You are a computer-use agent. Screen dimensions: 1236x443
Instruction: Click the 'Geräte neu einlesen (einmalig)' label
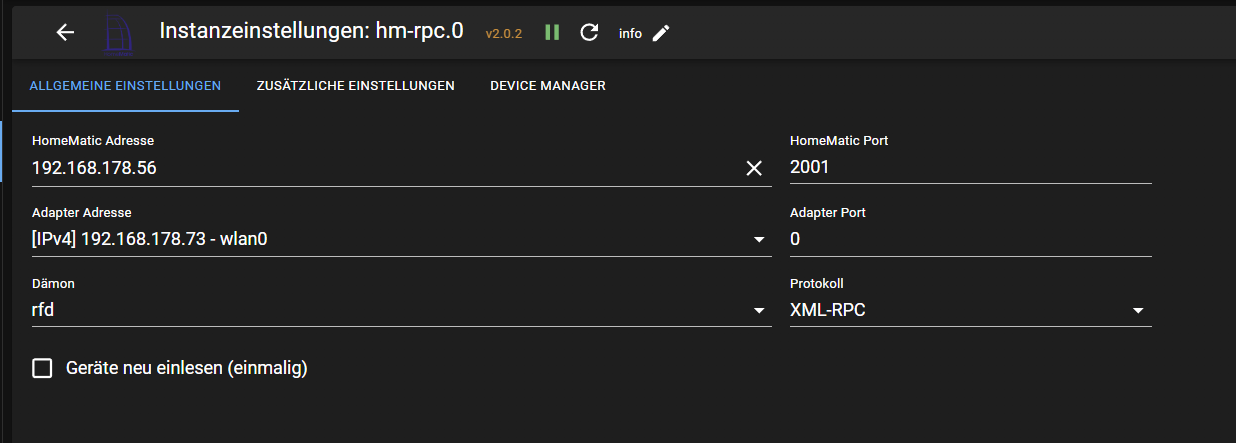pyautogui.click(x=186, y=369)
